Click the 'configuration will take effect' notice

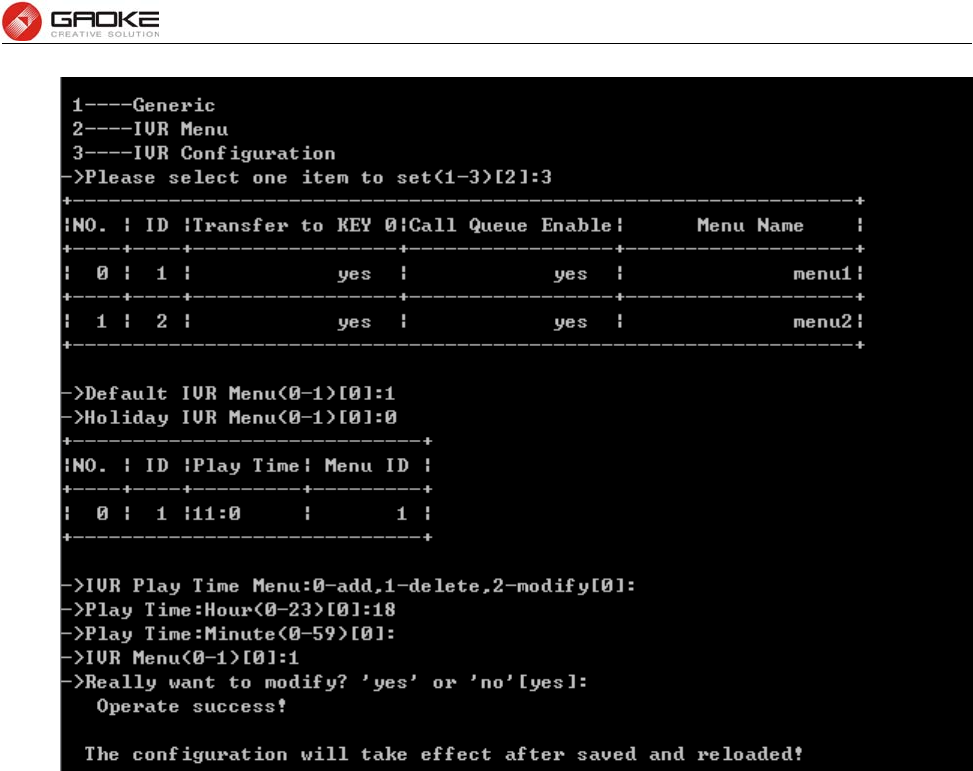click(444, 754)
